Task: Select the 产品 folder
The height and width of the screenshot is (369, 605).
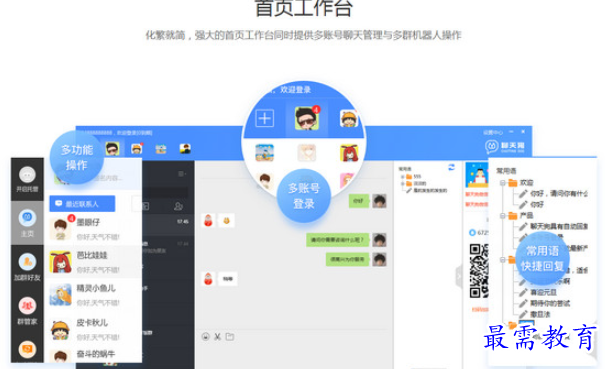Action: 521,215
